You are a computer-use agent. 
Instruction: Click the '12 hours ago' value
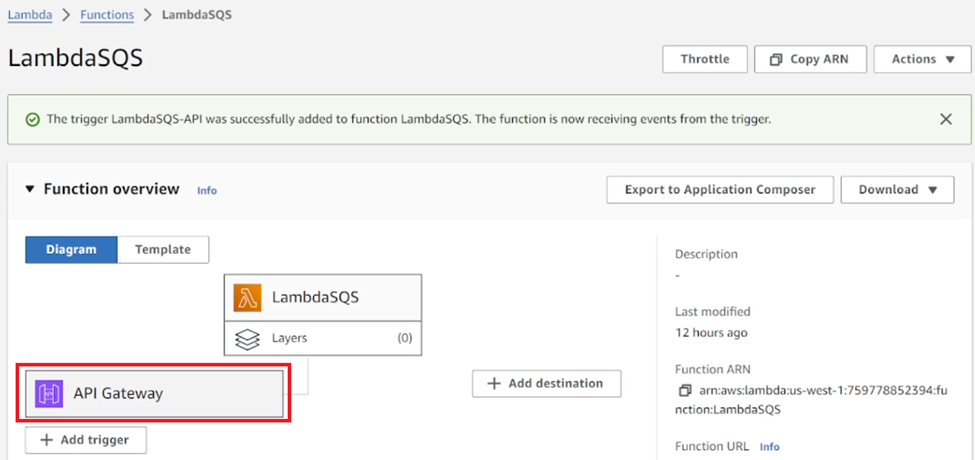[x=711, y=333]
